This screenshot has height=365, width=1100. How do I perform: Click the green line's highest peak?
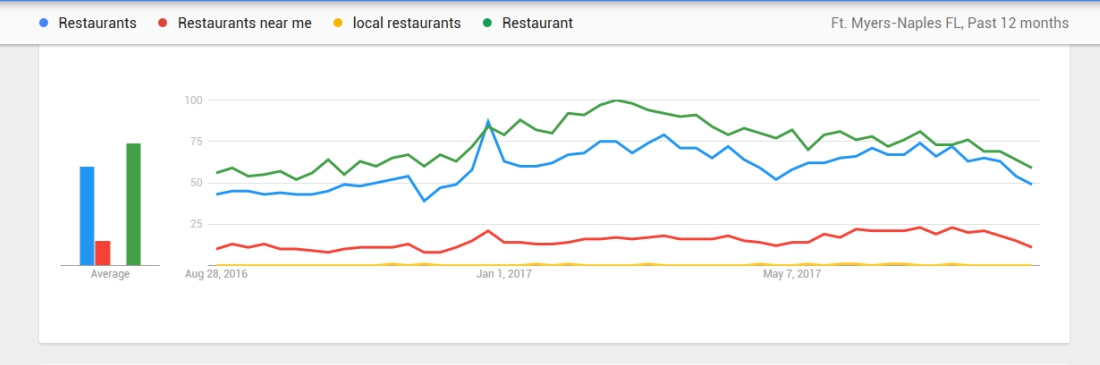tap(616, 100)
